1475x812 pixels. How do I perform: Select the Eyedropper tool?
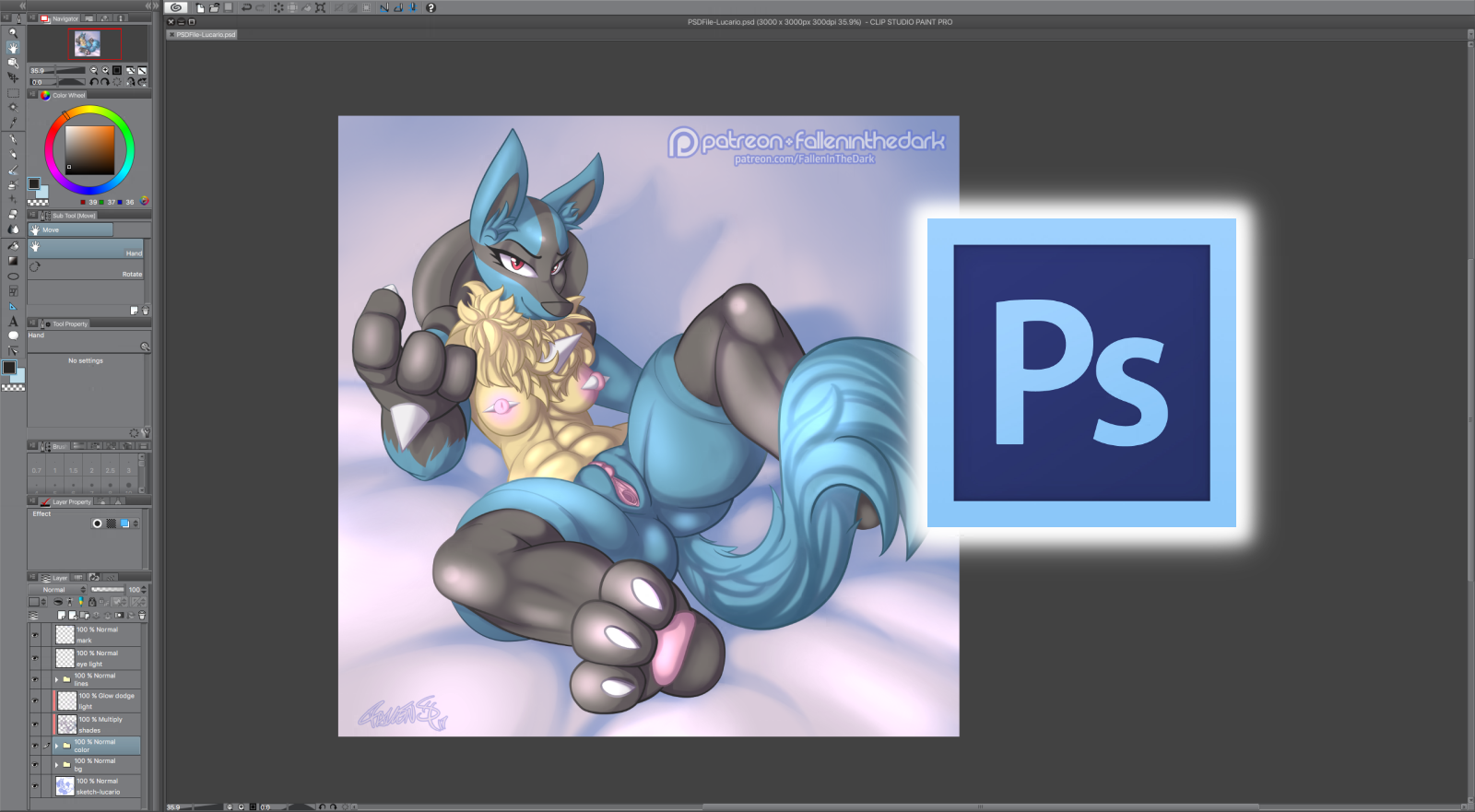pyautogui.click(x=13, y=124)
